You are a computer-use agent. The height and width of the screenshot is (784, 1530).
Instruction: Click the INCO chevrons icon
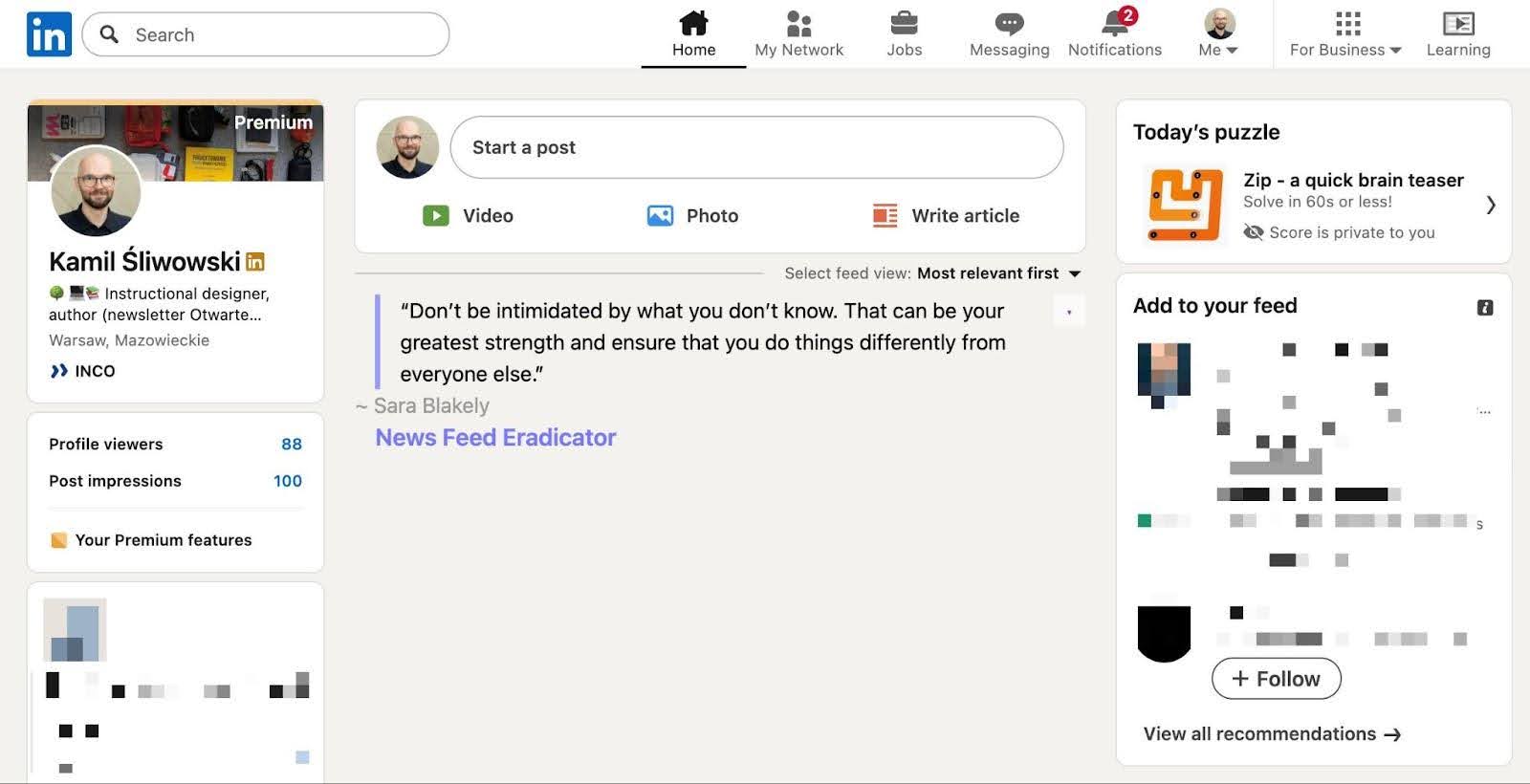point(59,371)
